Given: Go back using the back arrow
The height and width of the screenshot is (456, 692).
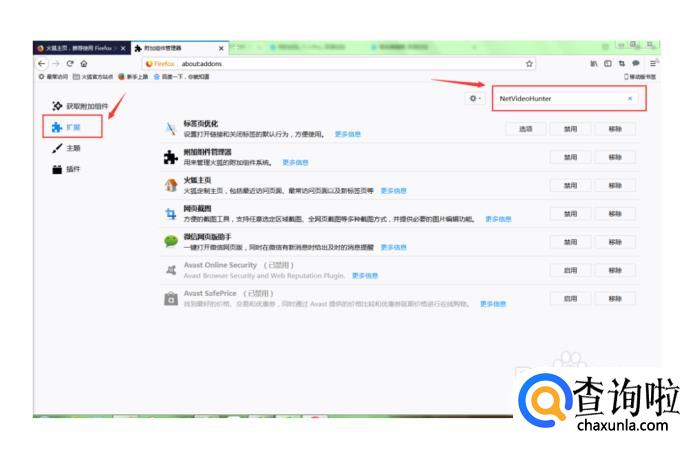Looking at the screenshot, I should point(41,64).
